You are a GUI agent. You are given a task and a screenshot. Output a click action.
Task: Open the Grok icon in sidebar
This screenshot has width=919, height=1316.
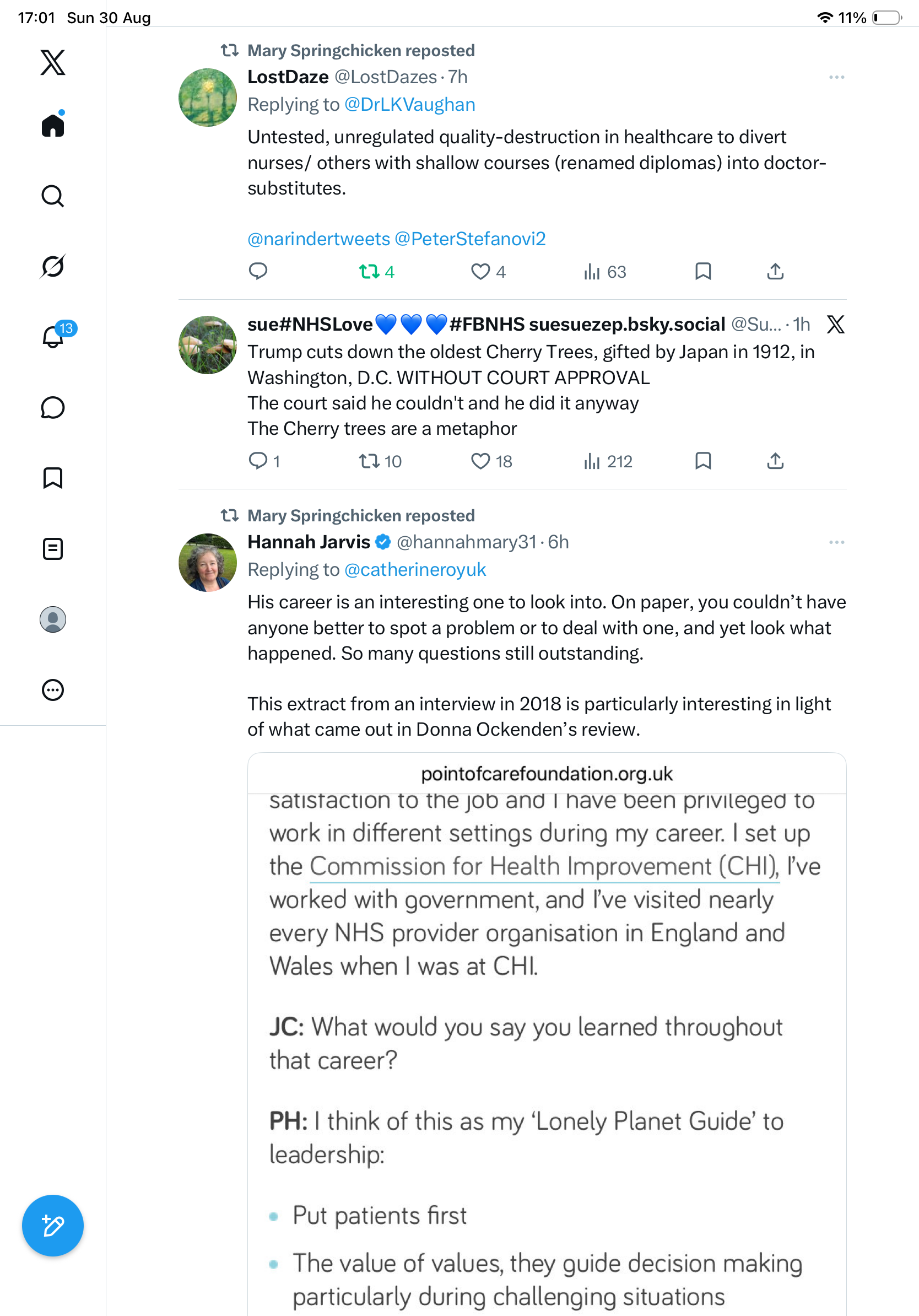click(53, 266)
